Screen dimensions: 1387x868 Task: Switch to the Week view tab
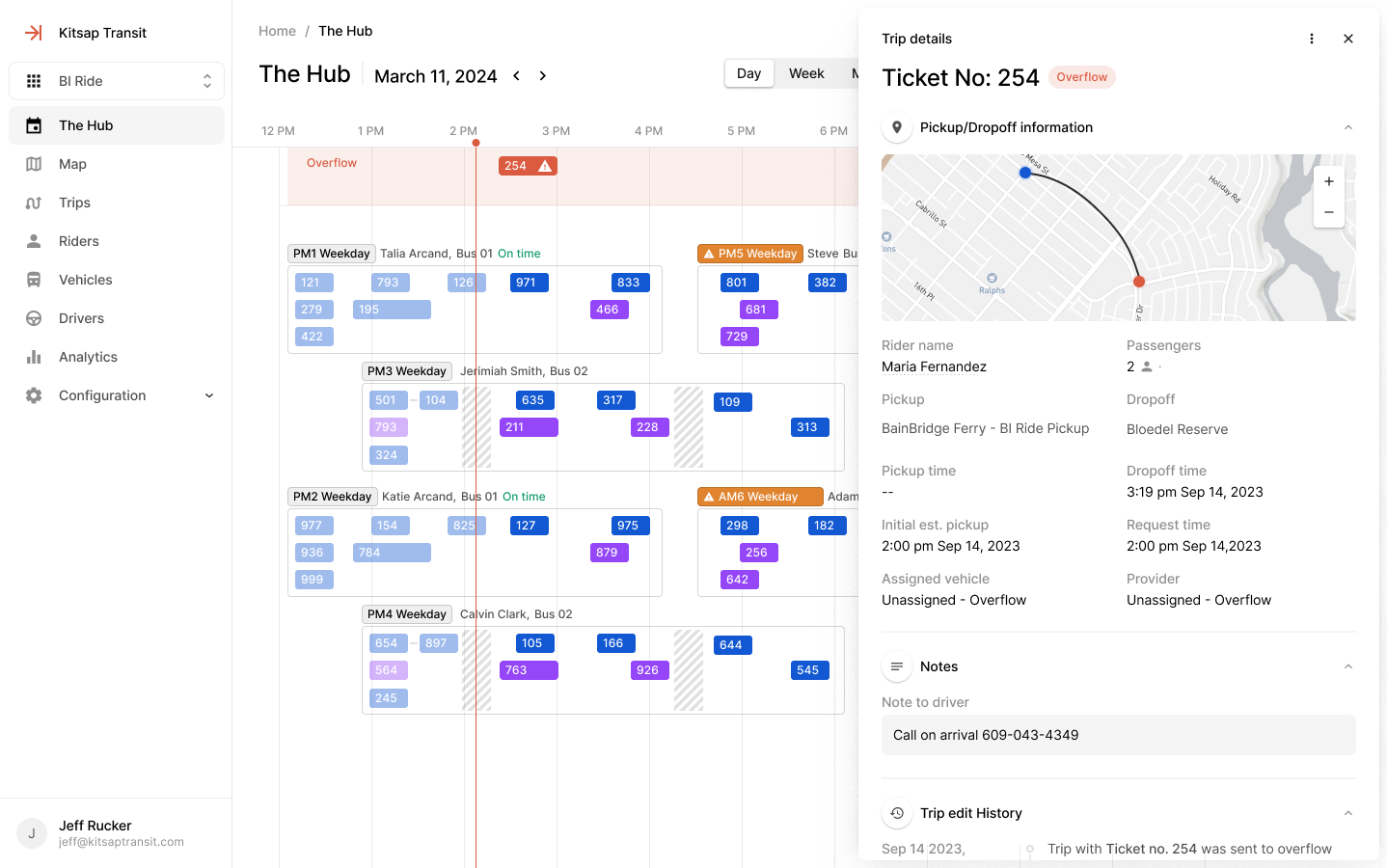point(806,73)
